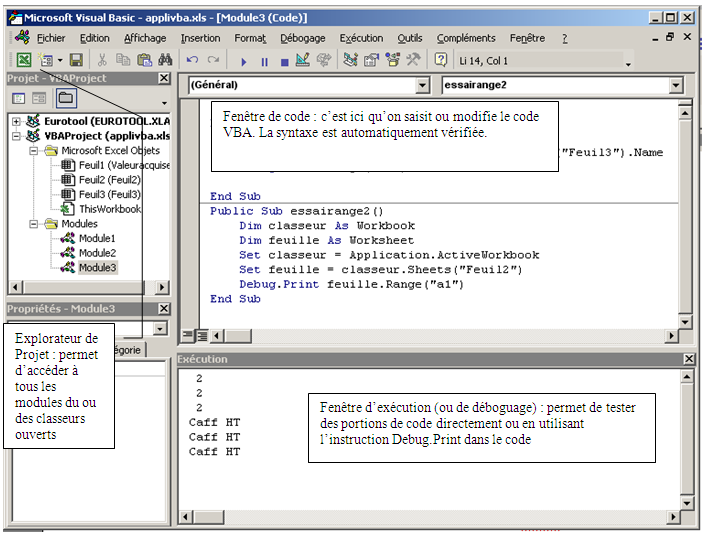Close the Projet - VBAProject panel
Image resolution: width=705 pixels, height=537 pixels.
(x=165, y=78)
